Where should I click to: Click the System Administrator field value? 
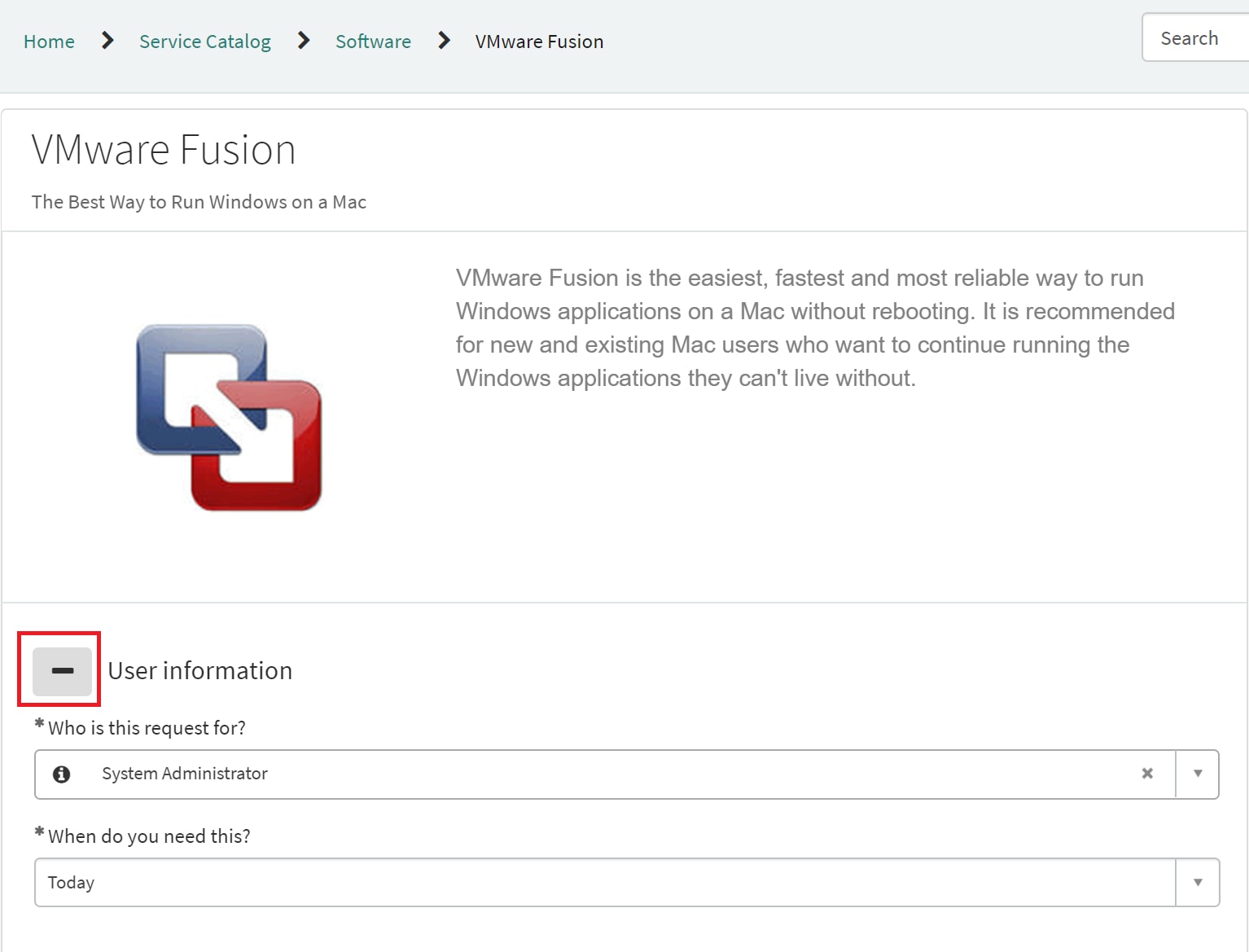coord(185,774)
